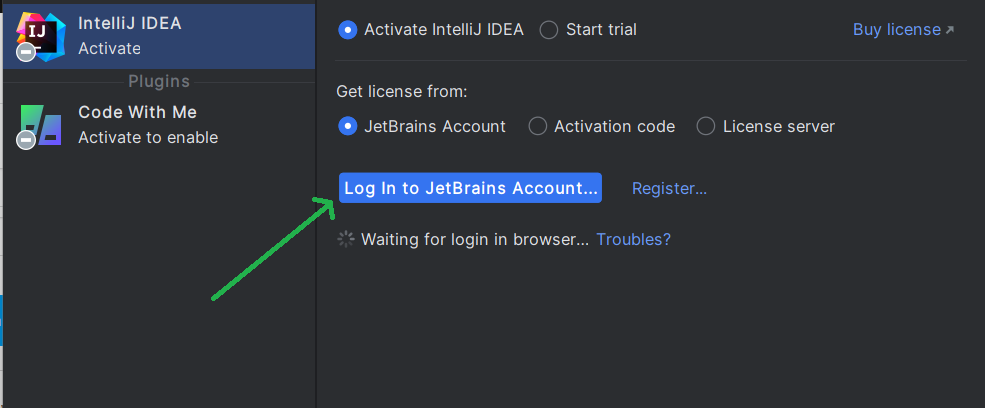985x408 pixels.
Task: Click the Code With Me logo icon
Action: [41, 124]
